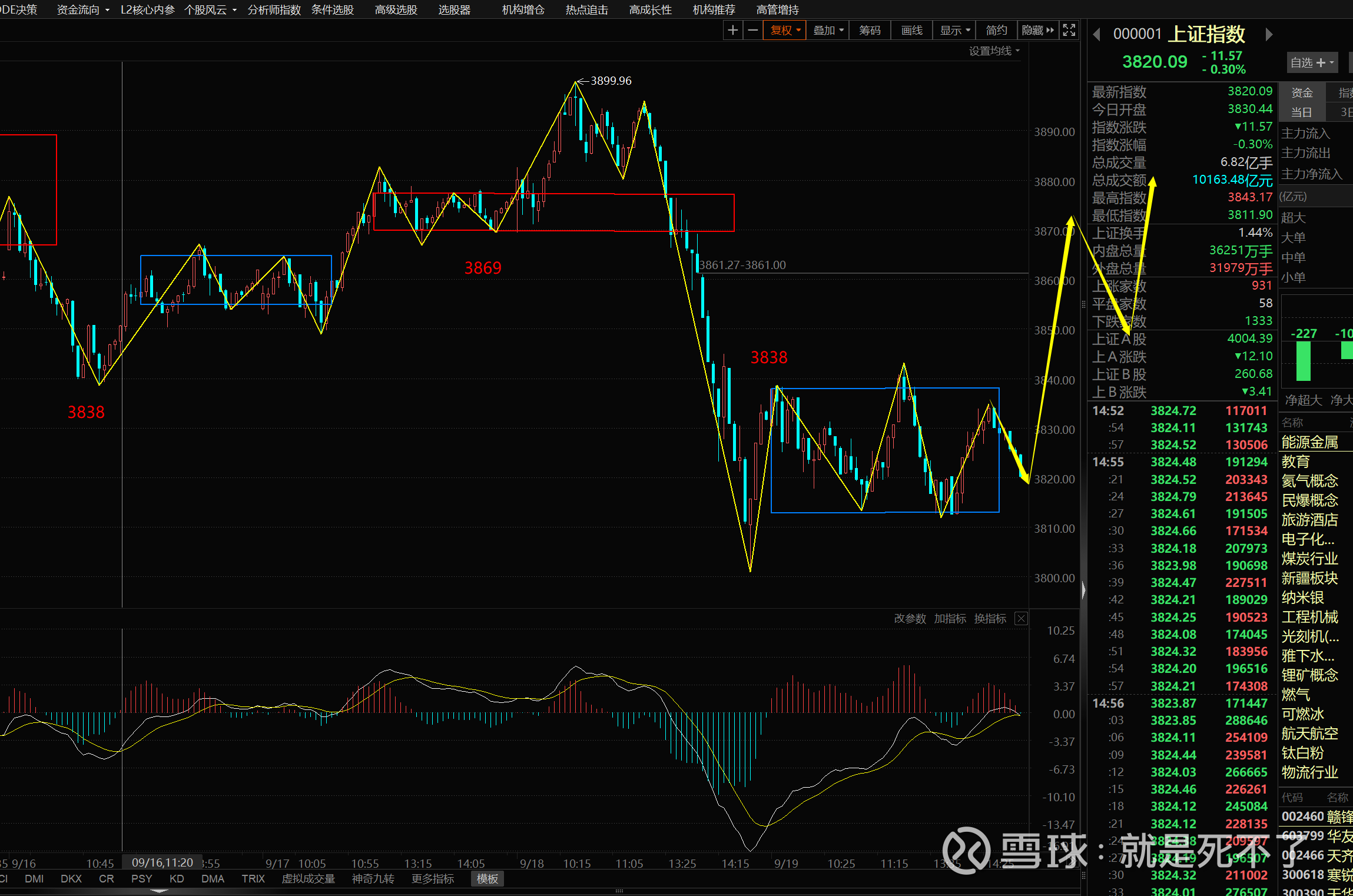The height and width of the screenshot is (896, 1353).
Task: Expand the 叠加 overlay dropdown
Action: [828, 30]
